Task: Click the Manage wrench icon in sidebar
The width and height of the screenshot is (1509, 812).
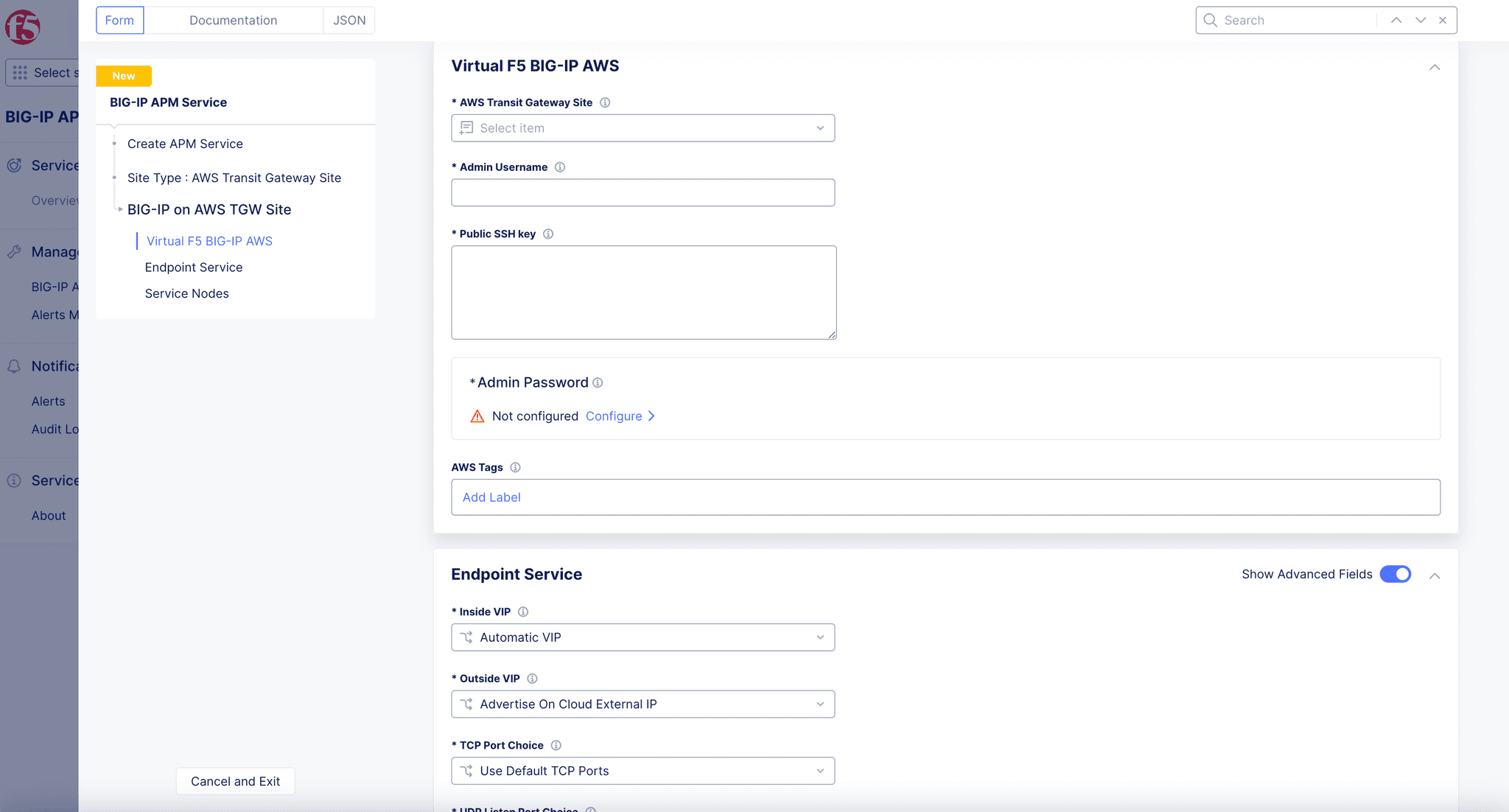Action: click(x=13, y=251)
